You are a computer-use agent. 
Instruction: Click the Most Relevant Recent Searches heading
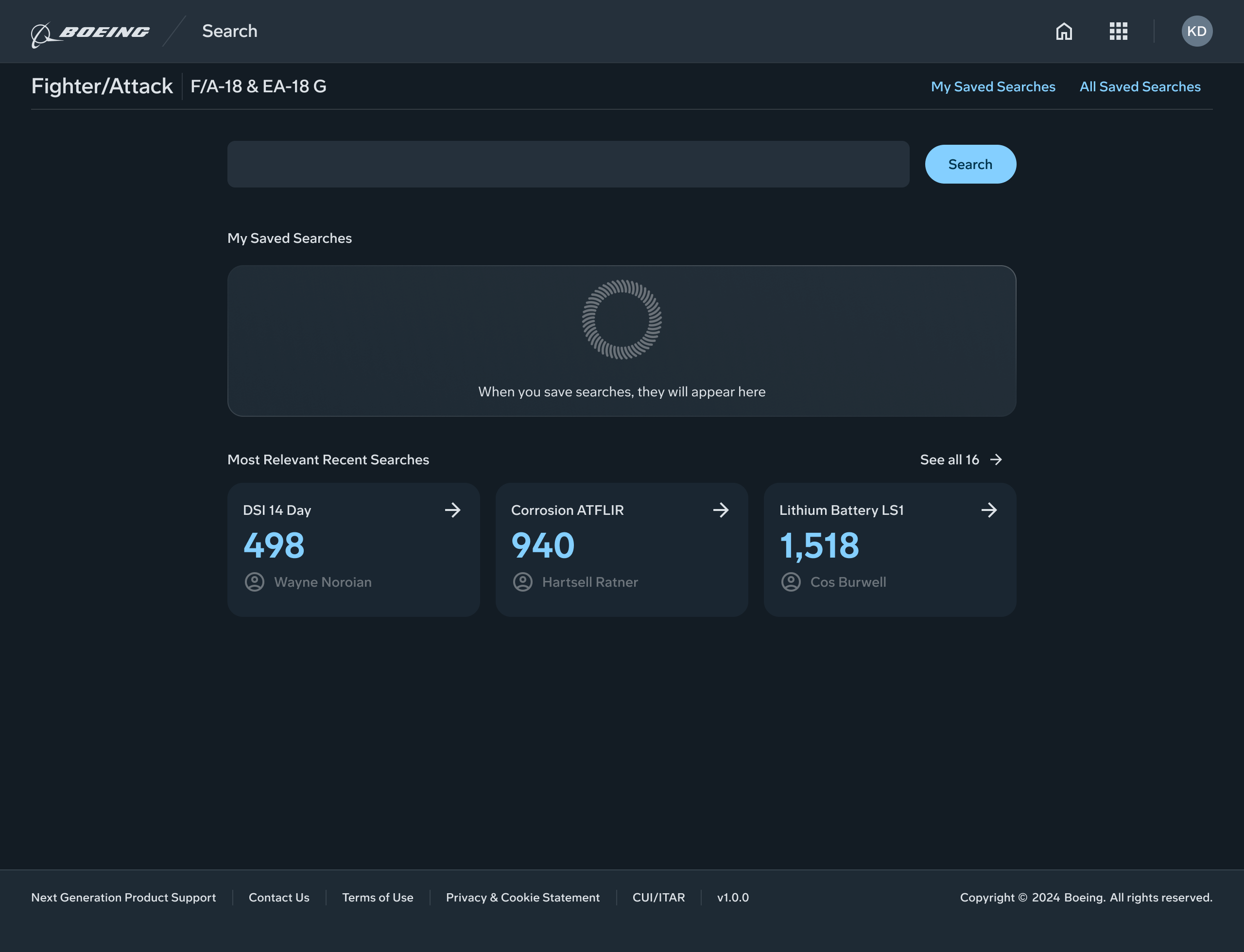tap(328, 459)
